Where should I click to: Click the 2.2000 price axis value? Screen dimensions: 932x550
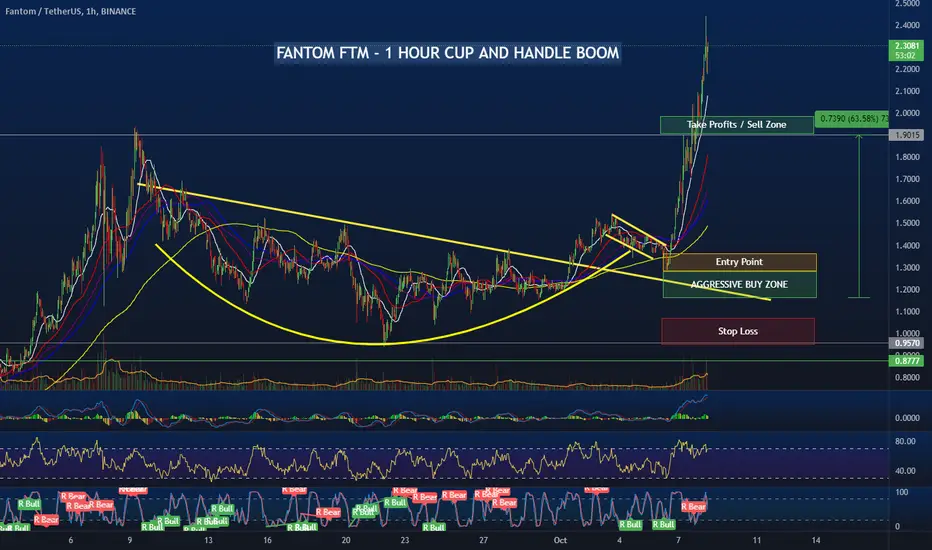(907, 69)
